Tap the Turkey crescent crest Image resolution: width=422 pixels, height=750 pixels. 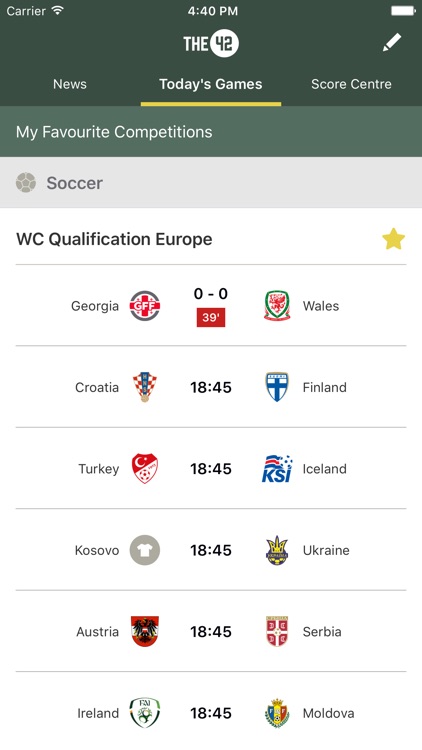coord(145,468)
